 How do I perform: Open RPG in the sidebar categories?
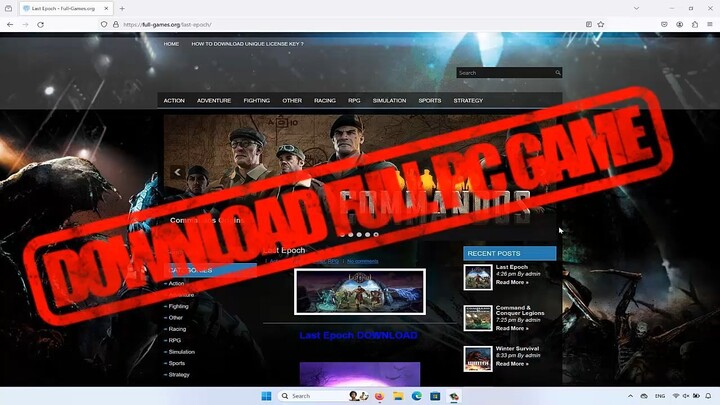[x=174, y=341]
